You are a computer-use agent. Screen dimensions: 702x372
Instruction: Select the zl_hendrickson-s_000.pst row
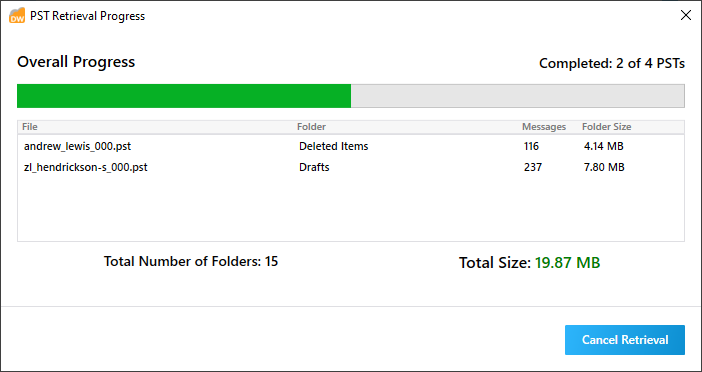click(x=351, y=167)
